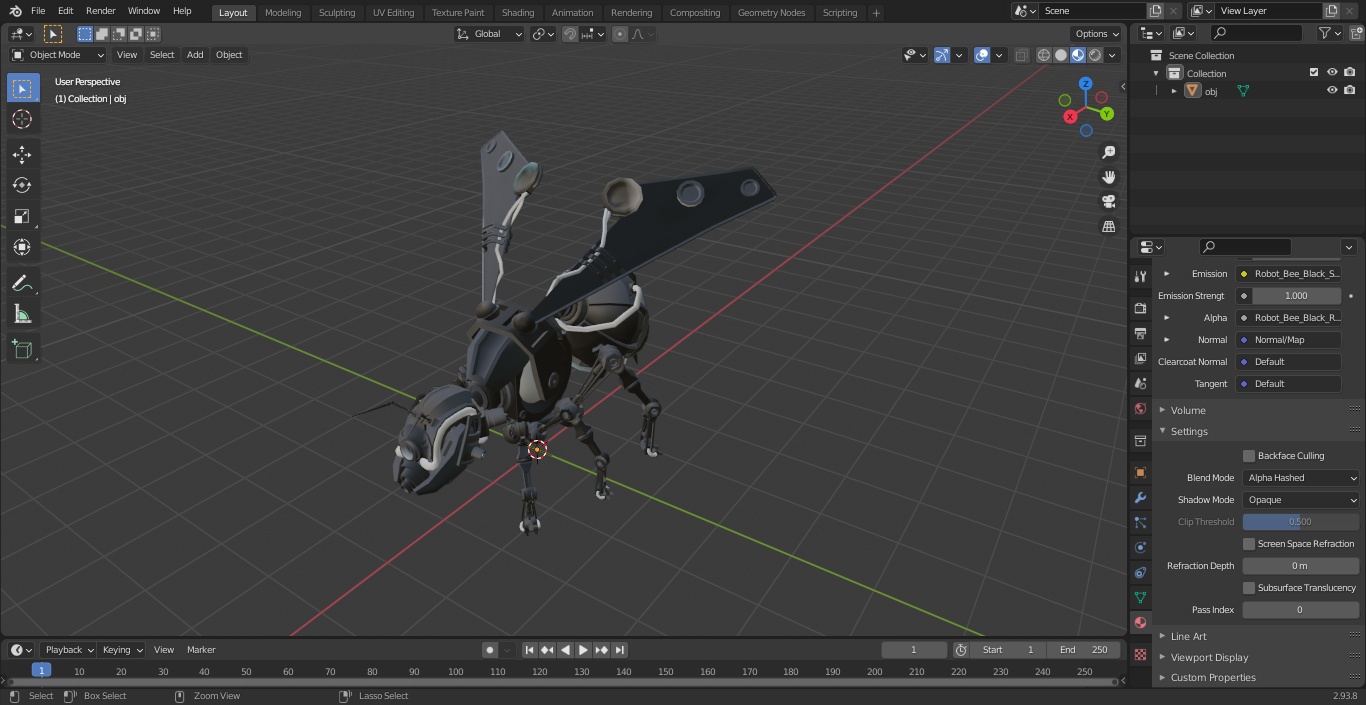Open the Keying popover button
This screenshot has height=705, width=1366.
click(x=122, y=650)
